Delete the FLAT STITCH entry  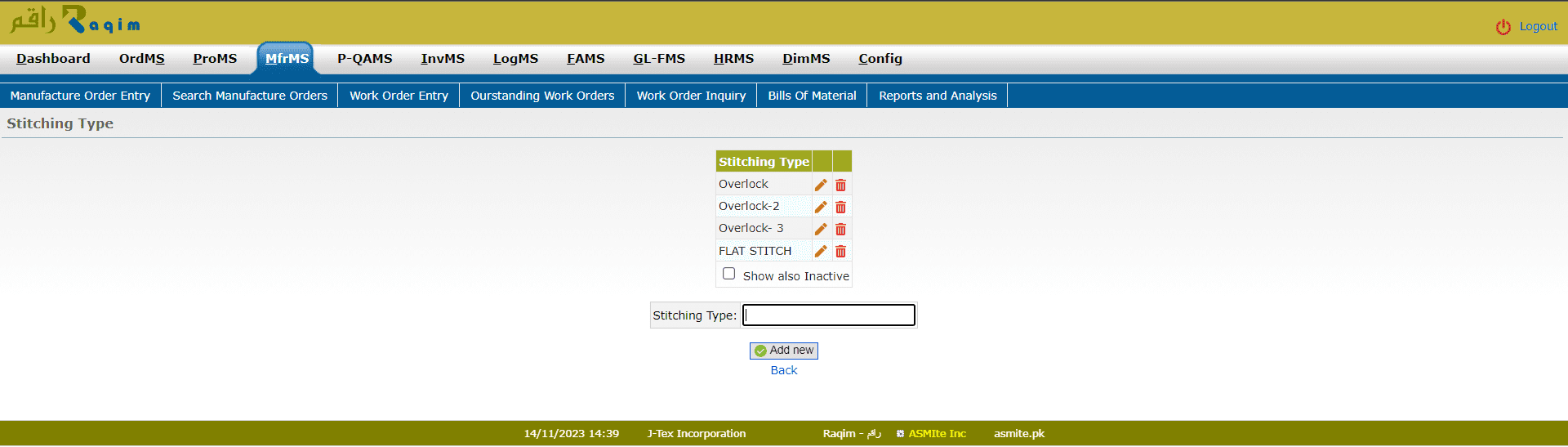tap(840, 251)
